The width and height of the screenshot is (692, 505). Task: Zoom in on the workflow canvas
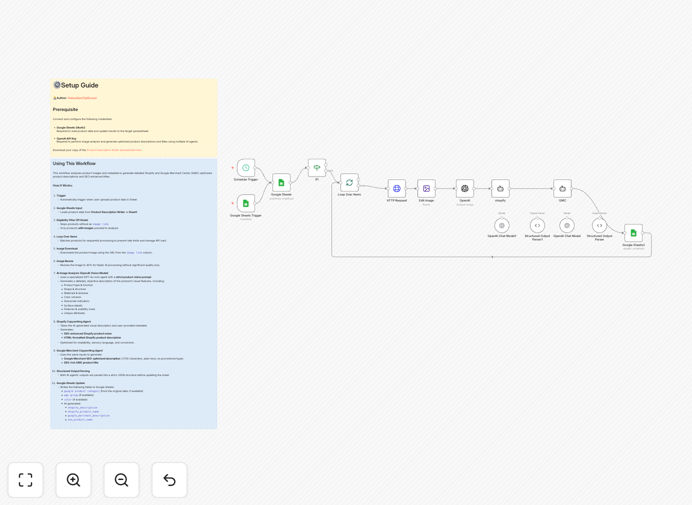pos(73,480)
